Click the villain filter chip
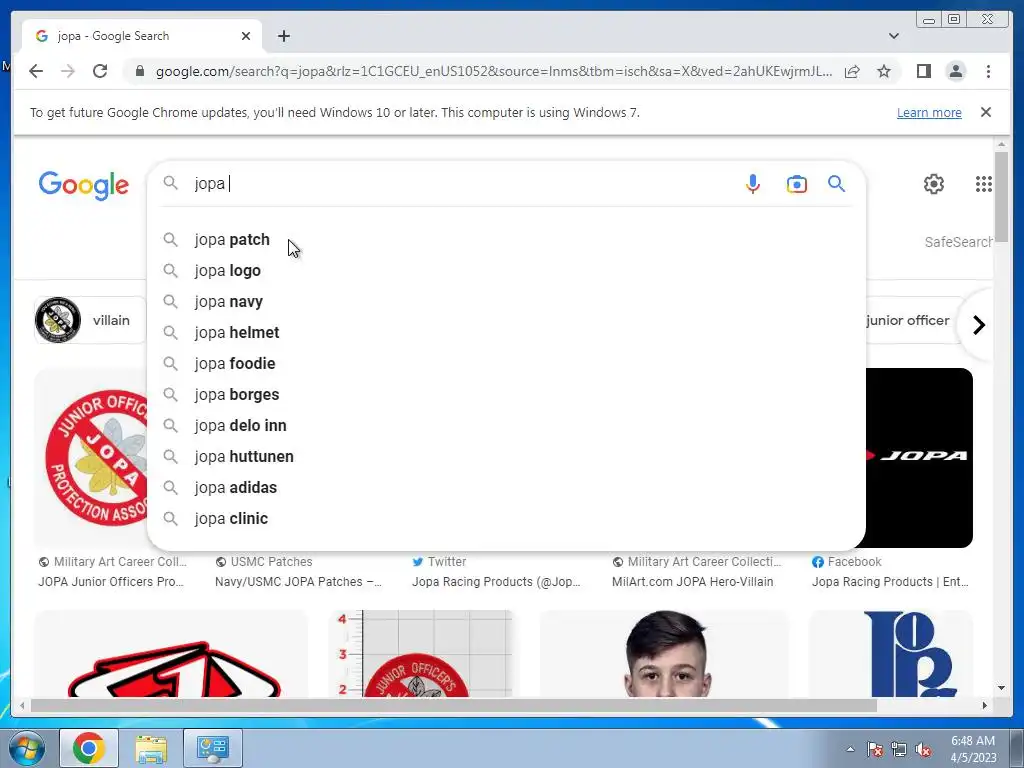 click(91, 320)
